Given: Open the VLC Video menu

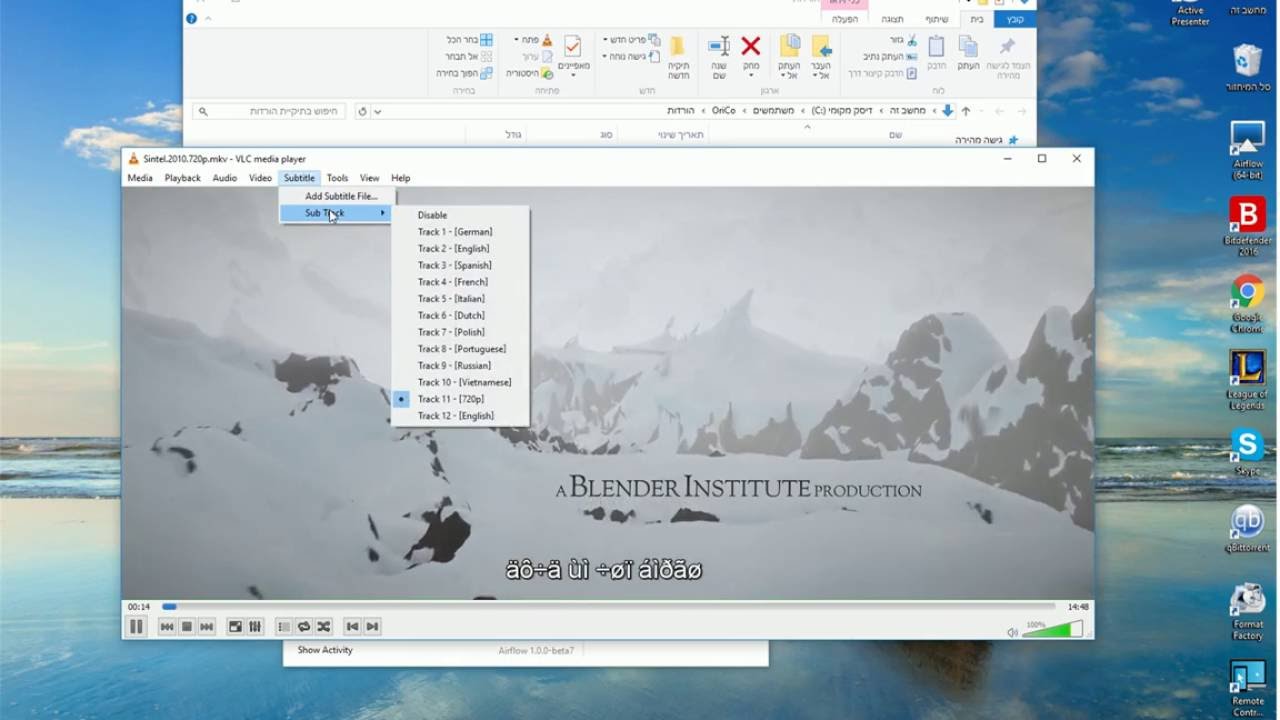Looking at the screenshot, I should tap(261, 178).
